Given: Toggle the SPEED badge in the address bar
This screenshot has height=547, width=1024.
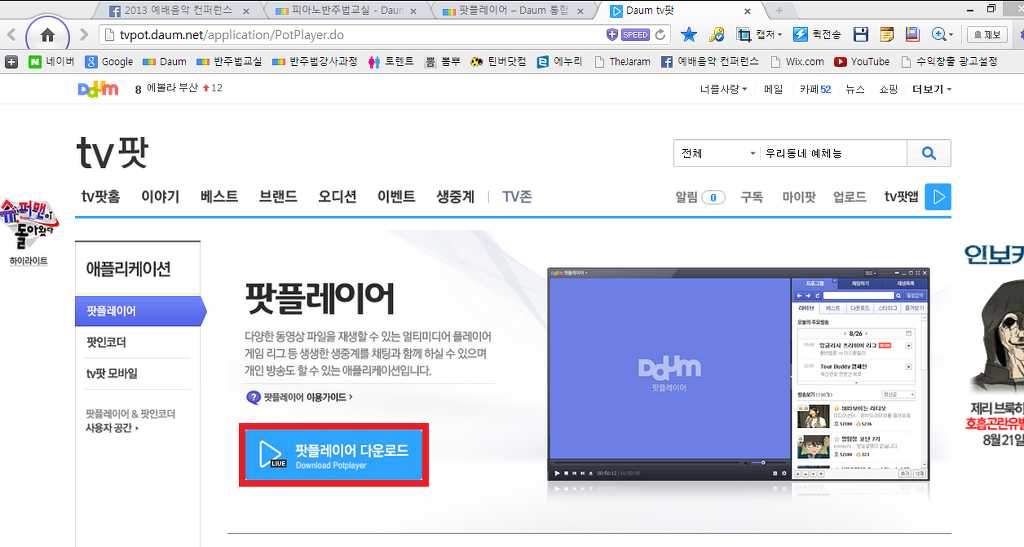Looking at the screenshot, I should (635, 35).
